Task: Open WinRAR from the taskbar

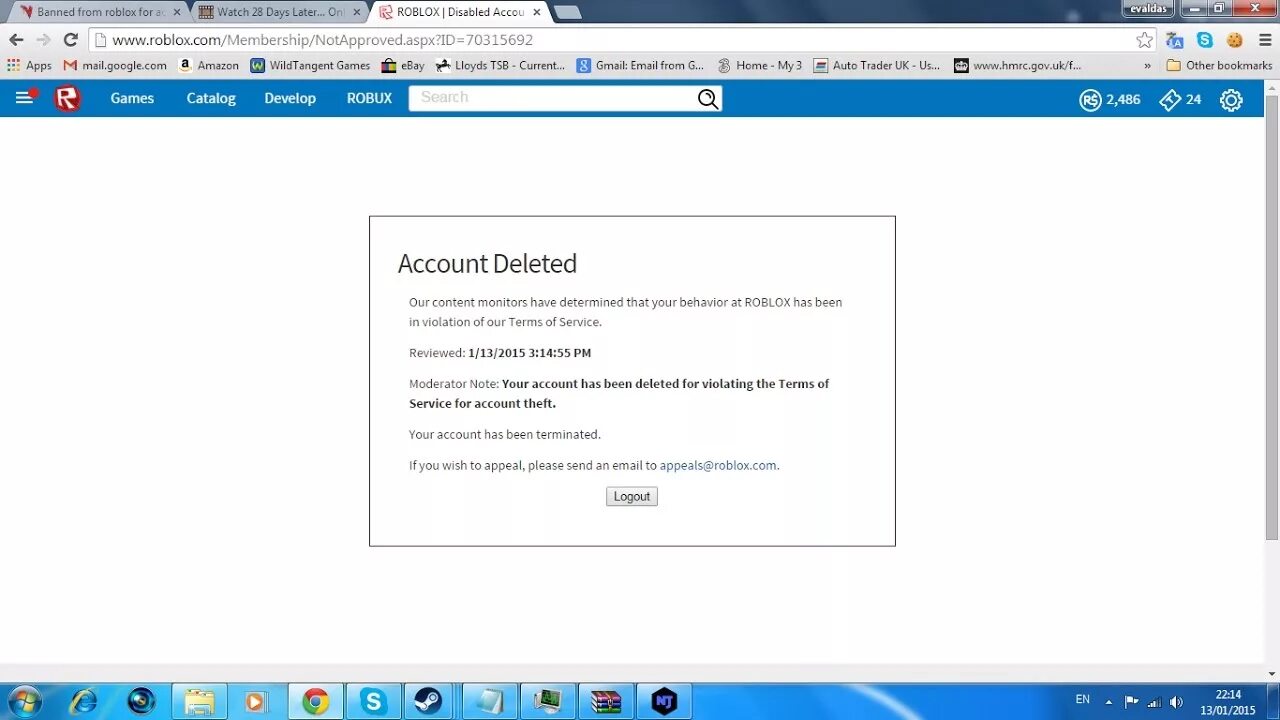Action: [606, 702]
